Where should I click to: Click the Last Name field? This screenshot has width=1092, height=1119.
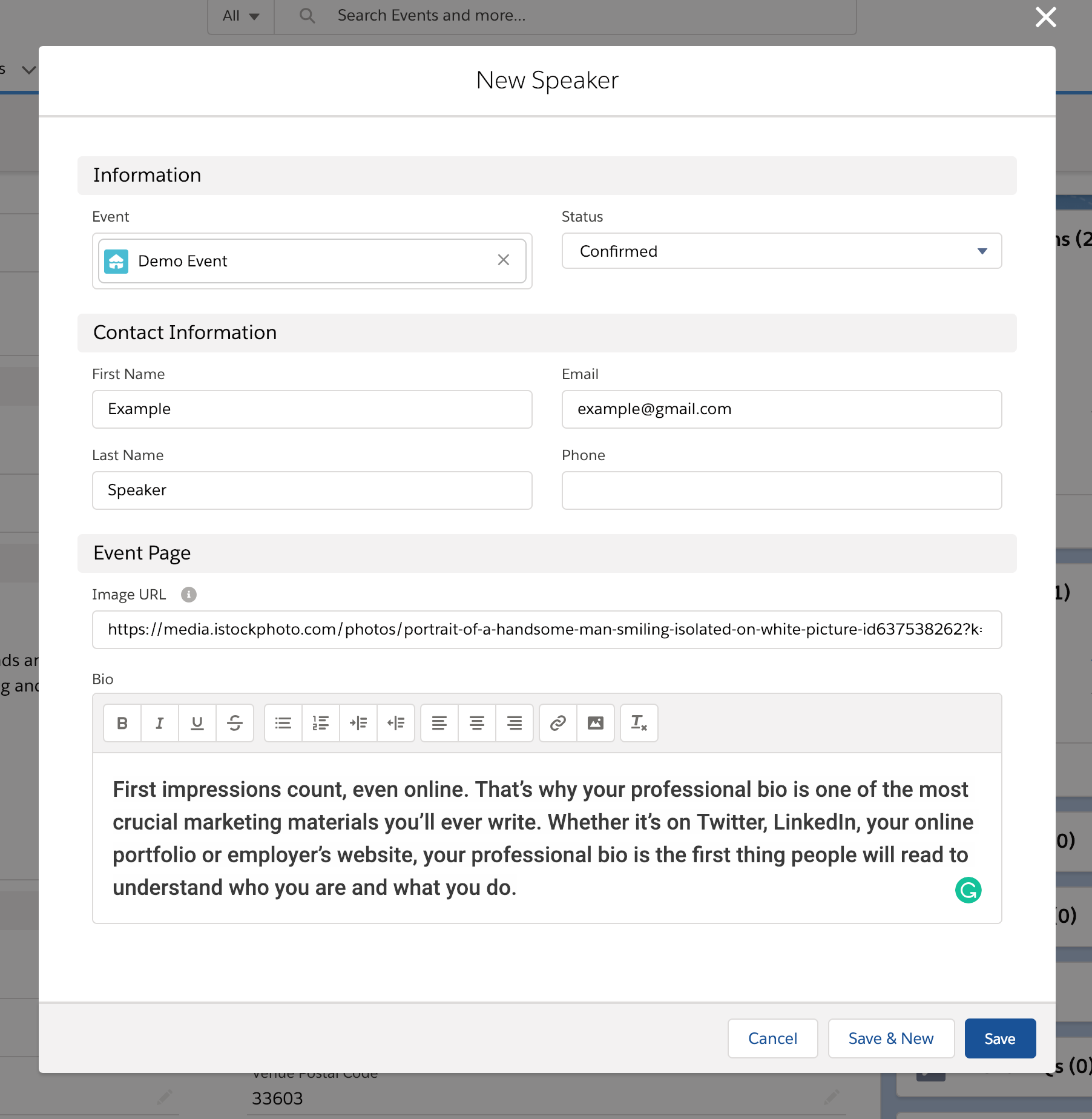(x=312, y=490)
